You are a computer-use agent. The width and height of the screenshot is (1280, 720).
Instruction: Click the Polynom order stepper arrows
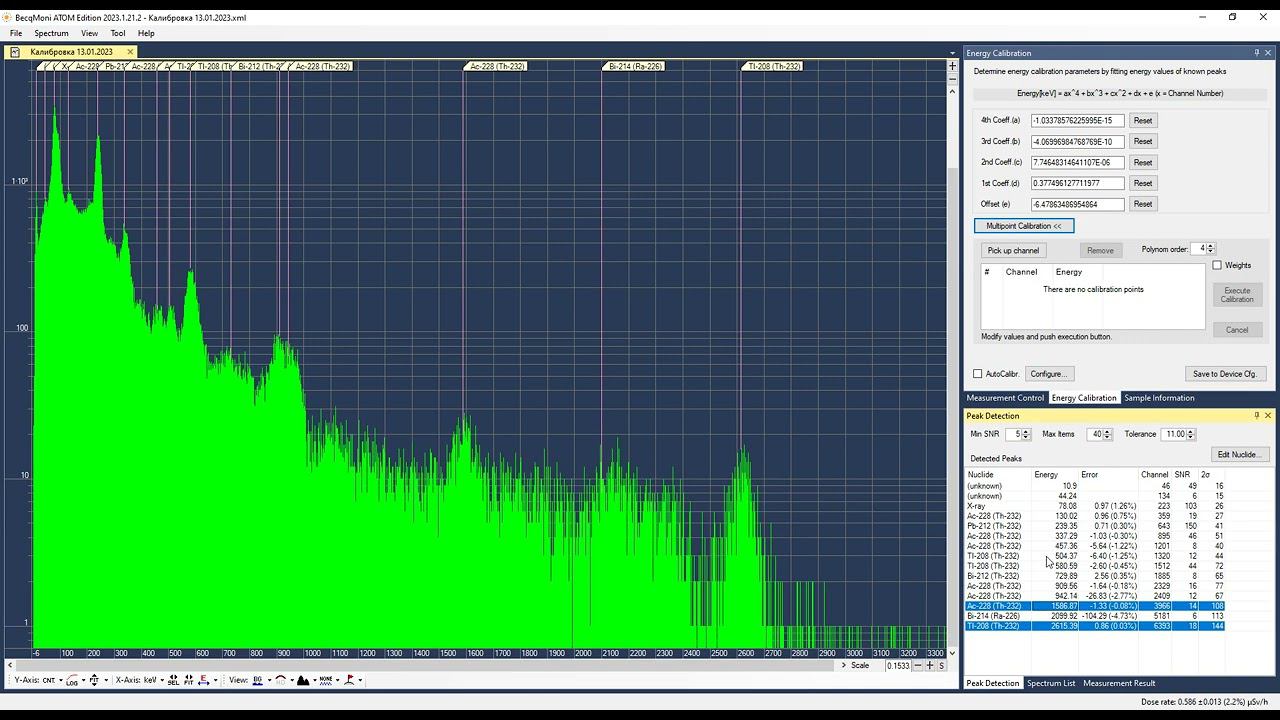[x=1210, y=248]
